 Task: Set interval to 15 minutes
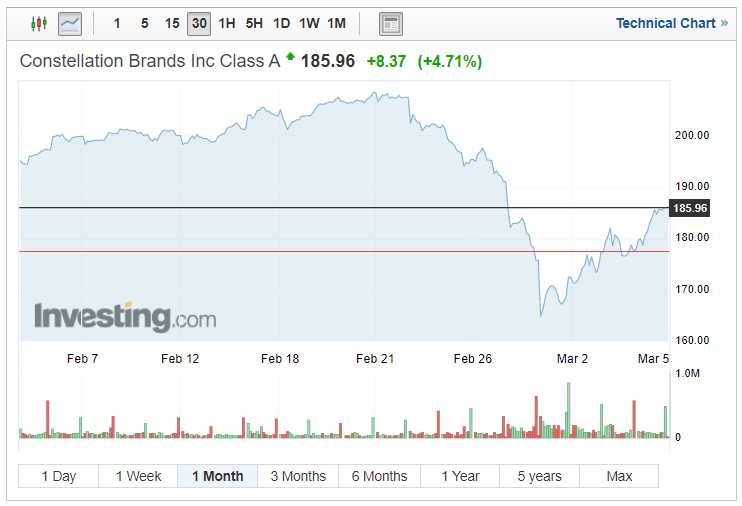coord(172,23)
